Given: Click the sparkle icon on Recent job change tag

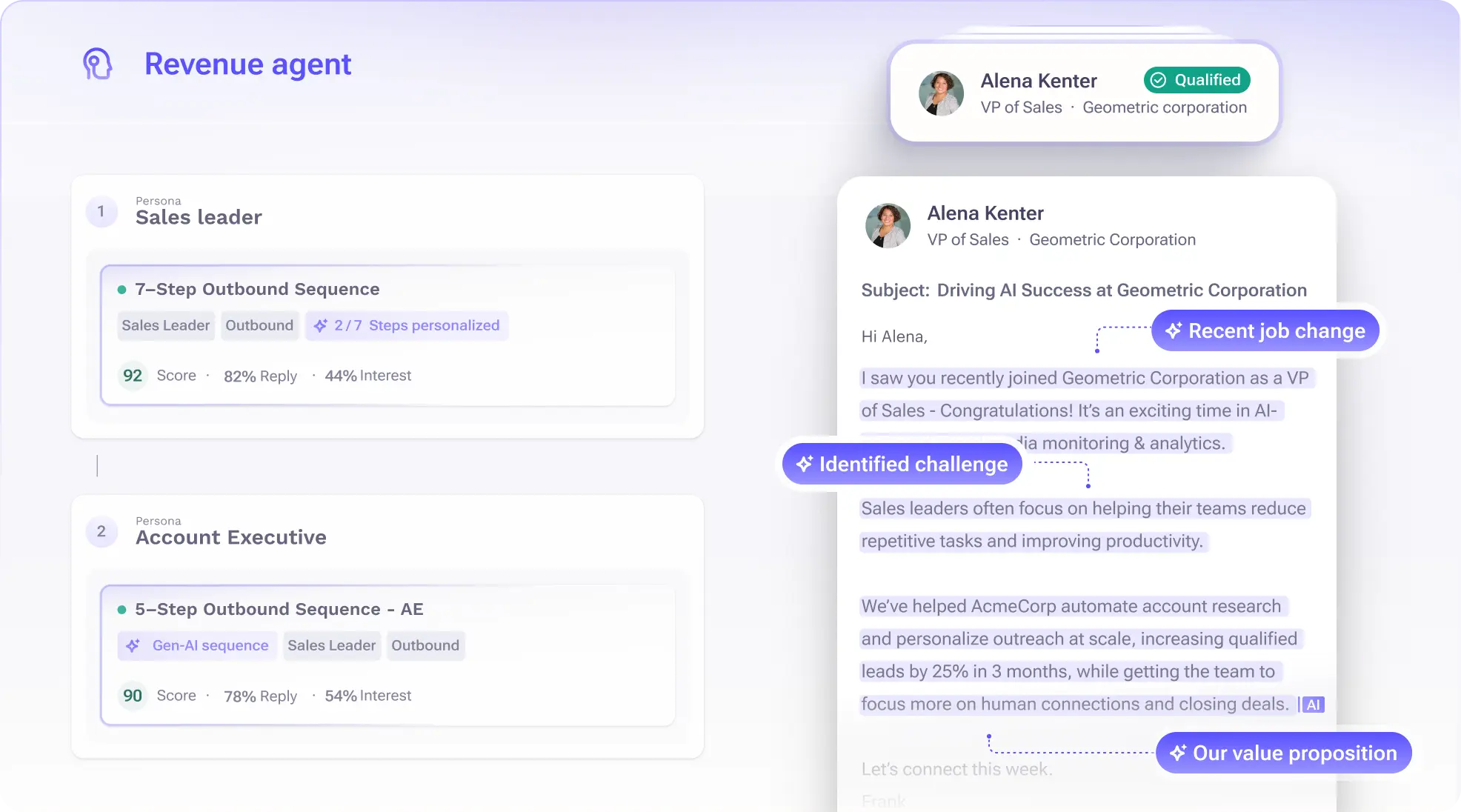Looking at the screenshot, I should [x=1174, y=330].
